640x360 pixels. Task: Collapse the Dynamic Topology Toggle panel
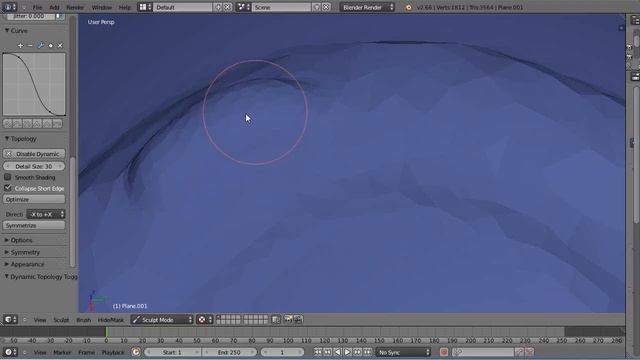pyautogui.click(x=7, y=276)
